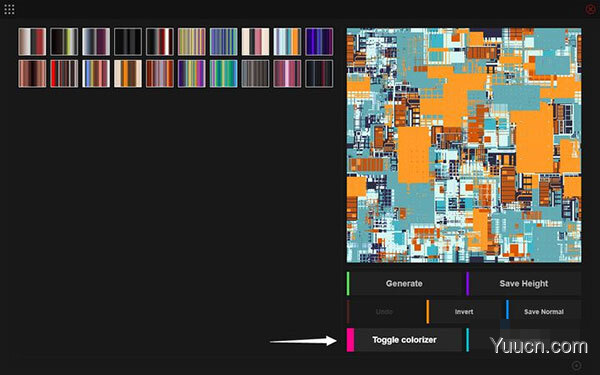Click the Save Normal button
600x375 pixels.
[x=543, y=312]
